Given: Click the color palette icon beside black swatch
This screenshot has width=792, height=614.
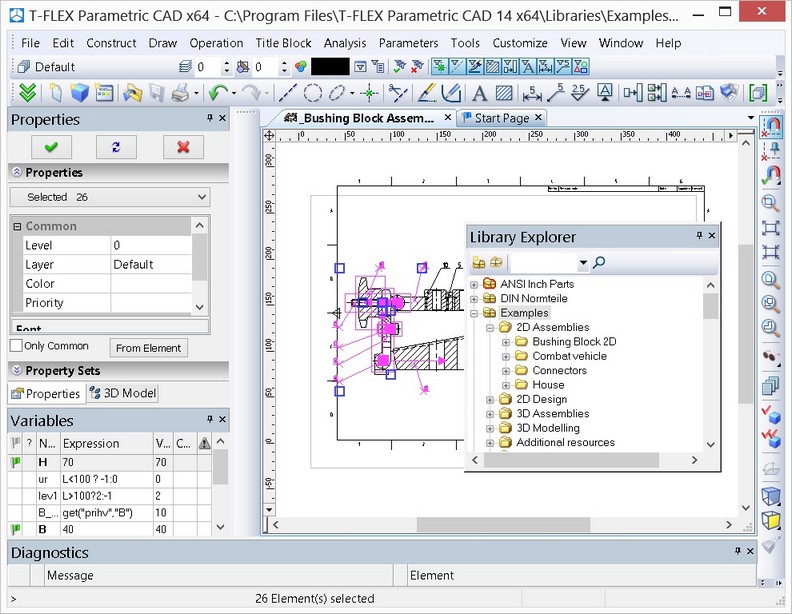Looking at the screenshot, I should pyautogui.click(x=301, y=67).
